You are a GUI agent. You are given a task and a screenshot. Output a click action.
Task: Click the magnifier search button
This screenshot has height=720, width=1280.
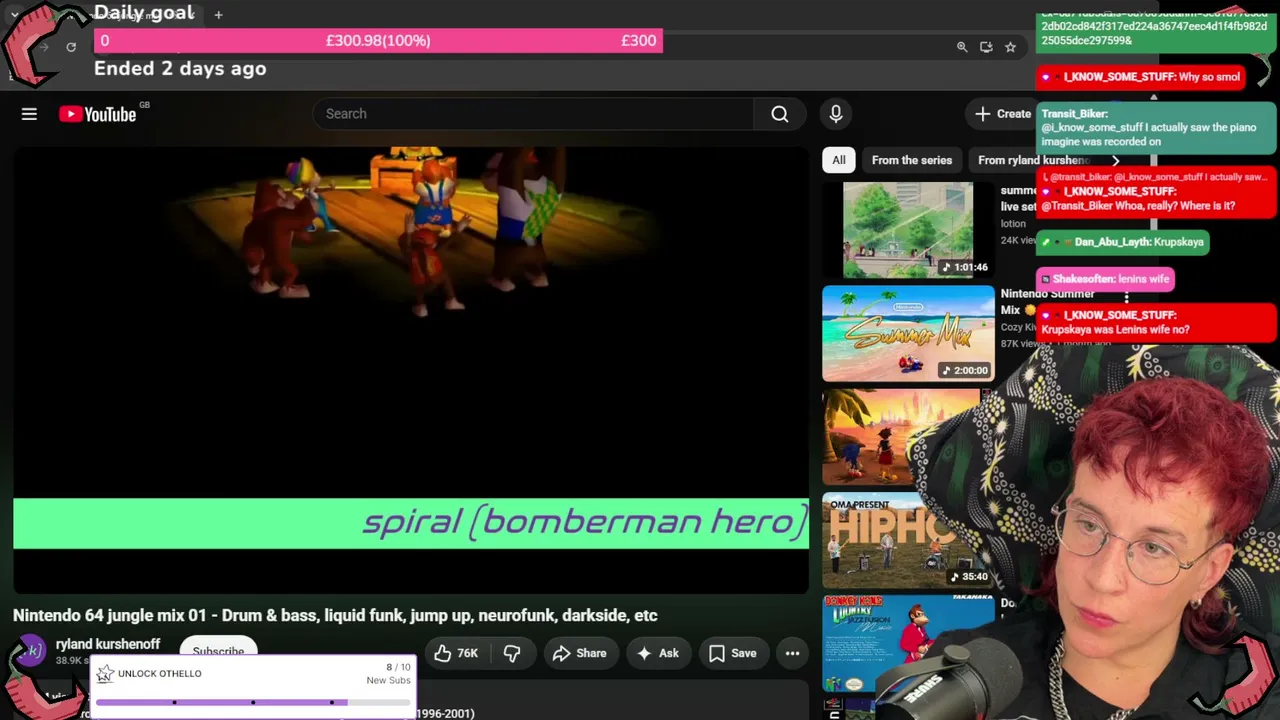(x=780, y=114)
